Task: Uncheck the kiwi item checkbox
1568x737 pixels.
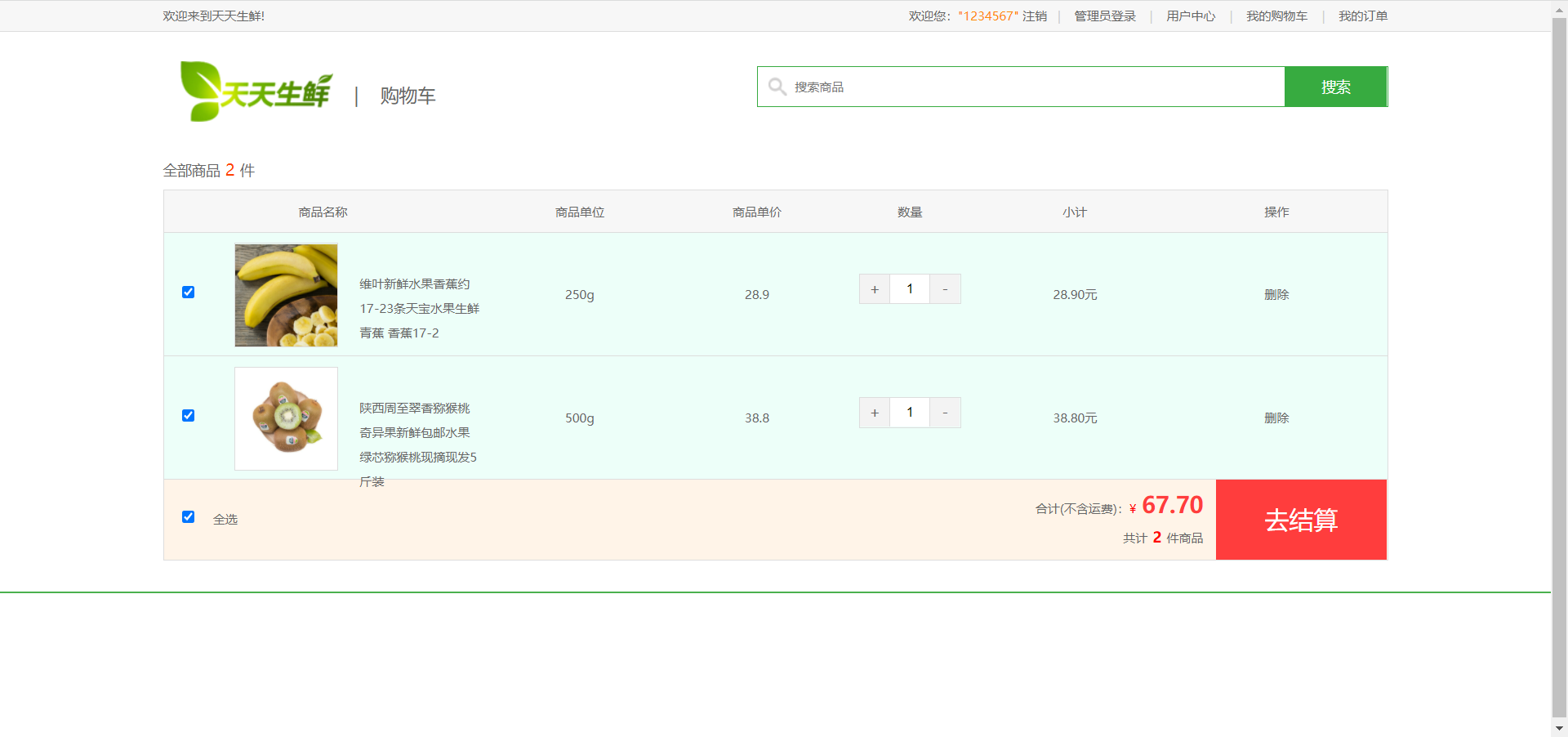Action: [189, 416]
